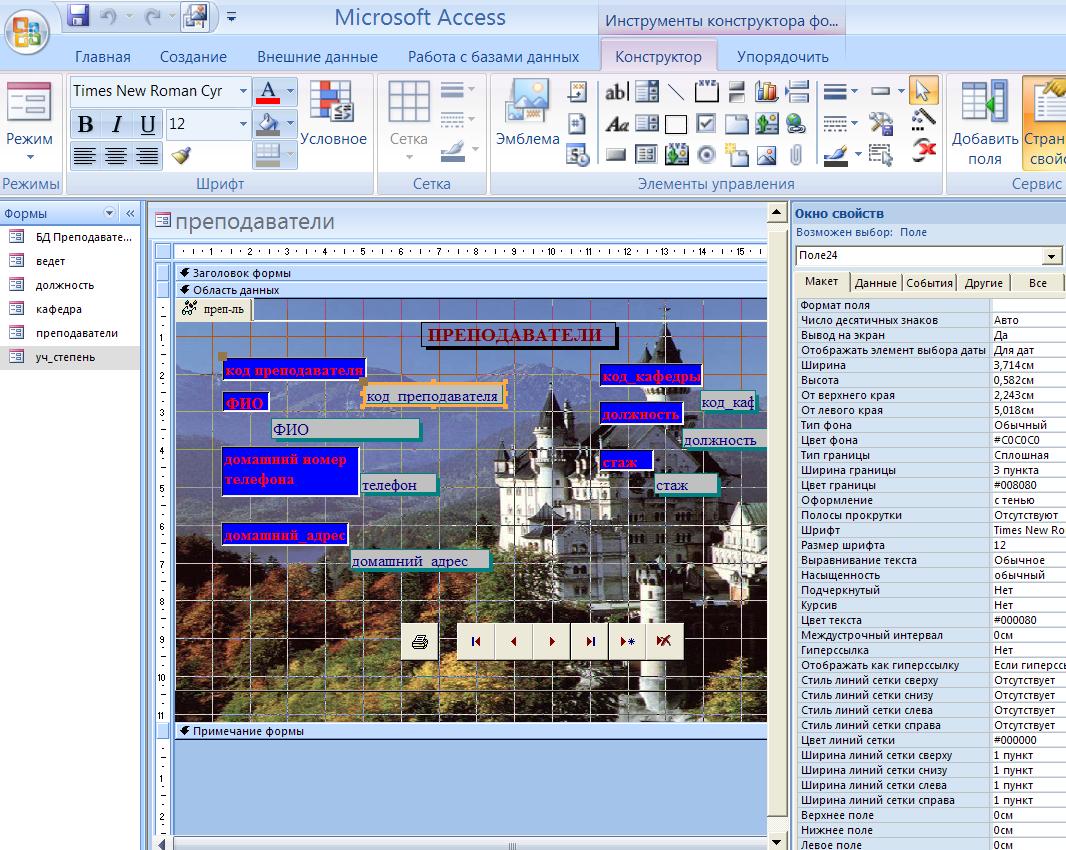Insert ActiveX control from the ribbon
Image resolution: width=1066 pixels, height=850 pixels.
coord(923,148)
